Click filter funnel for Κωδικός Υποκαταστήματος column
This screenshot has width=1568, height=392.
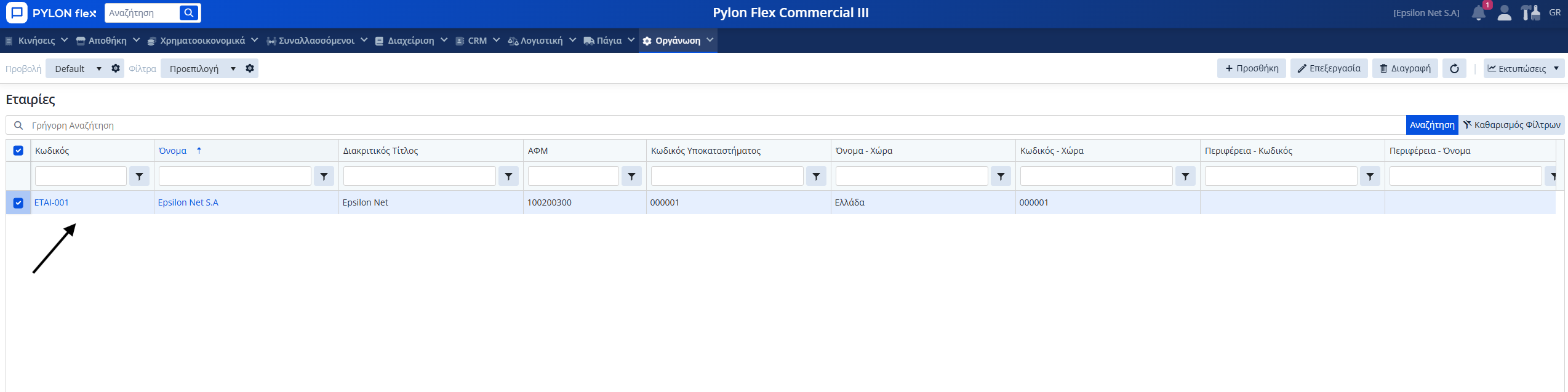click(816, 176)
